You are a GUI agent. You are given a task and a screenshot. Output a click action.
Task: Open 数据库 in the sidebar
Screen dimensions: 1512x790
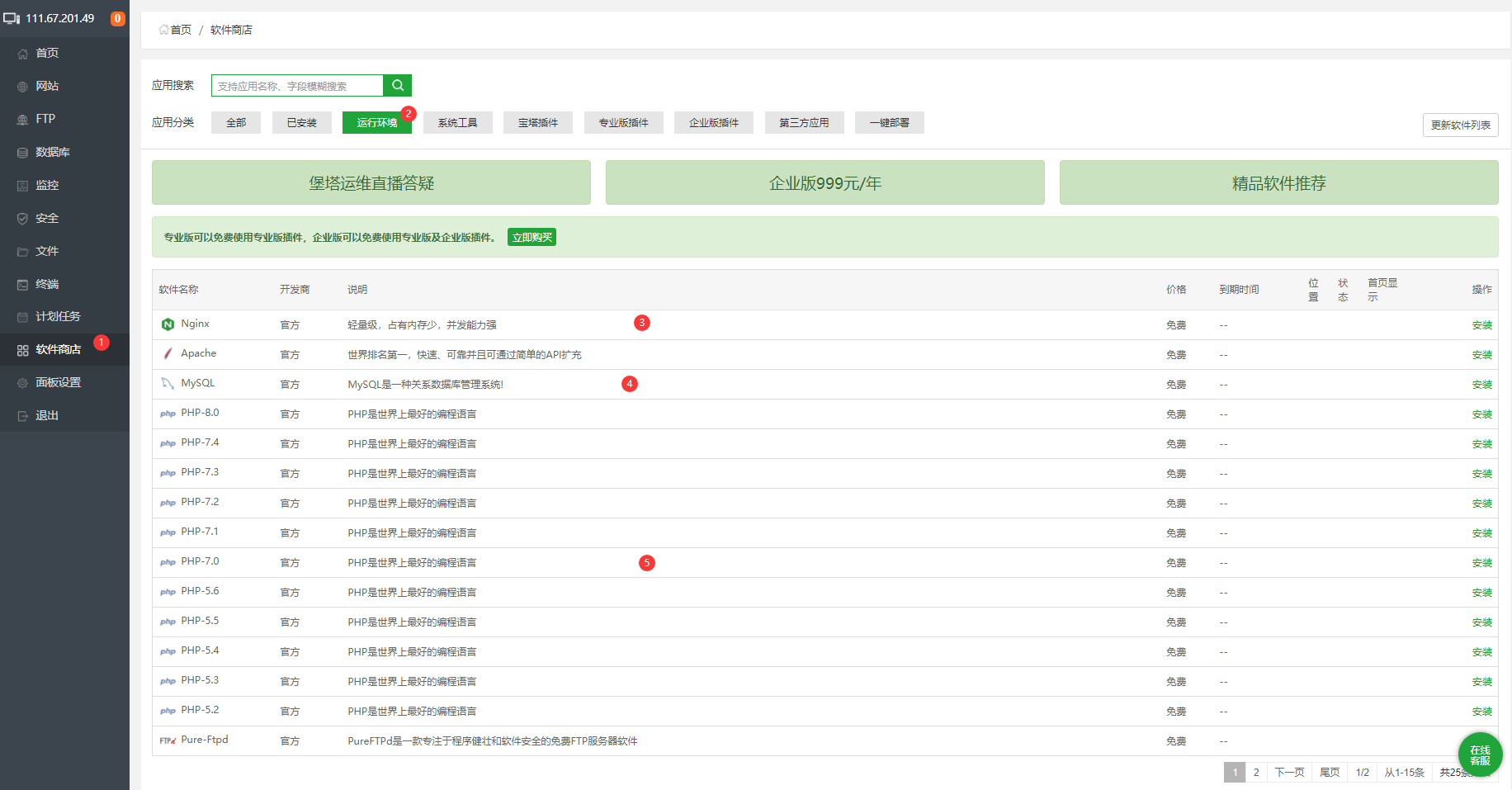(x=53, y=152)
